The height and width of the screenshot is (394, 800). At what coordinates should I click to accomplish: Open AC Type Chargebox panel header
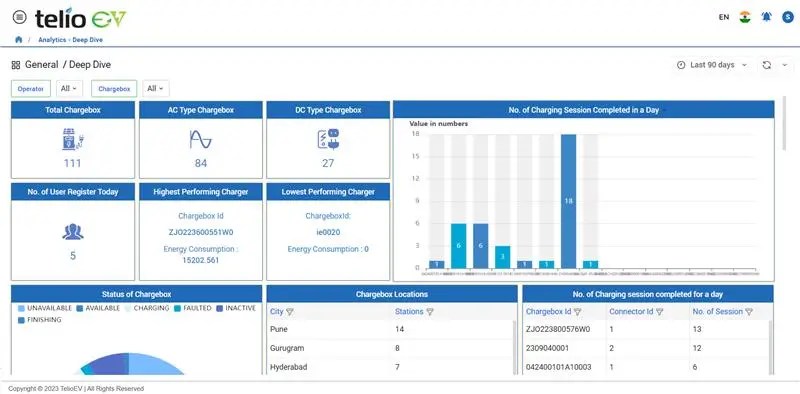tap(201, 110)
